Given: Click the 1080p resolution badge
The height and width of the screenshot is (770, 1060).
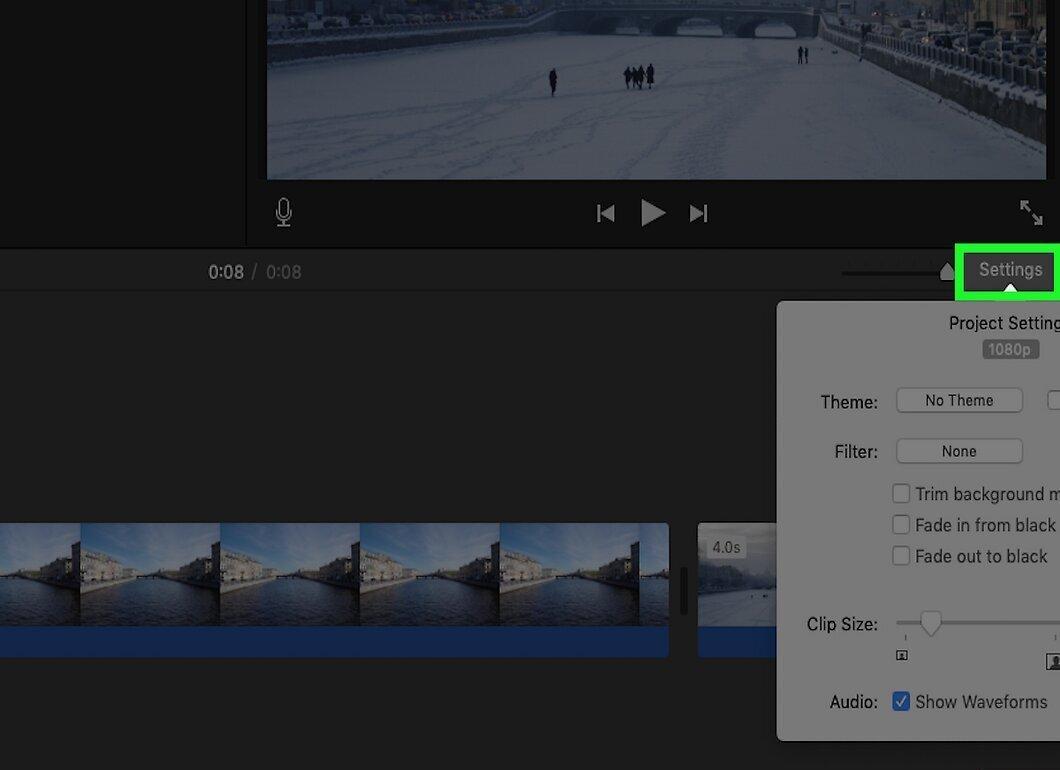Looking at the screenshot, I should (x=1010, y=350).
